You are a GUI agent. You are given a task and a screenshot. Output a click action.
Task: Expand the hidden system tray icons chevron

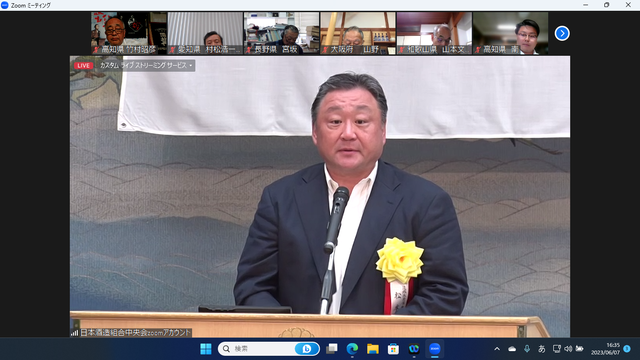497,349
